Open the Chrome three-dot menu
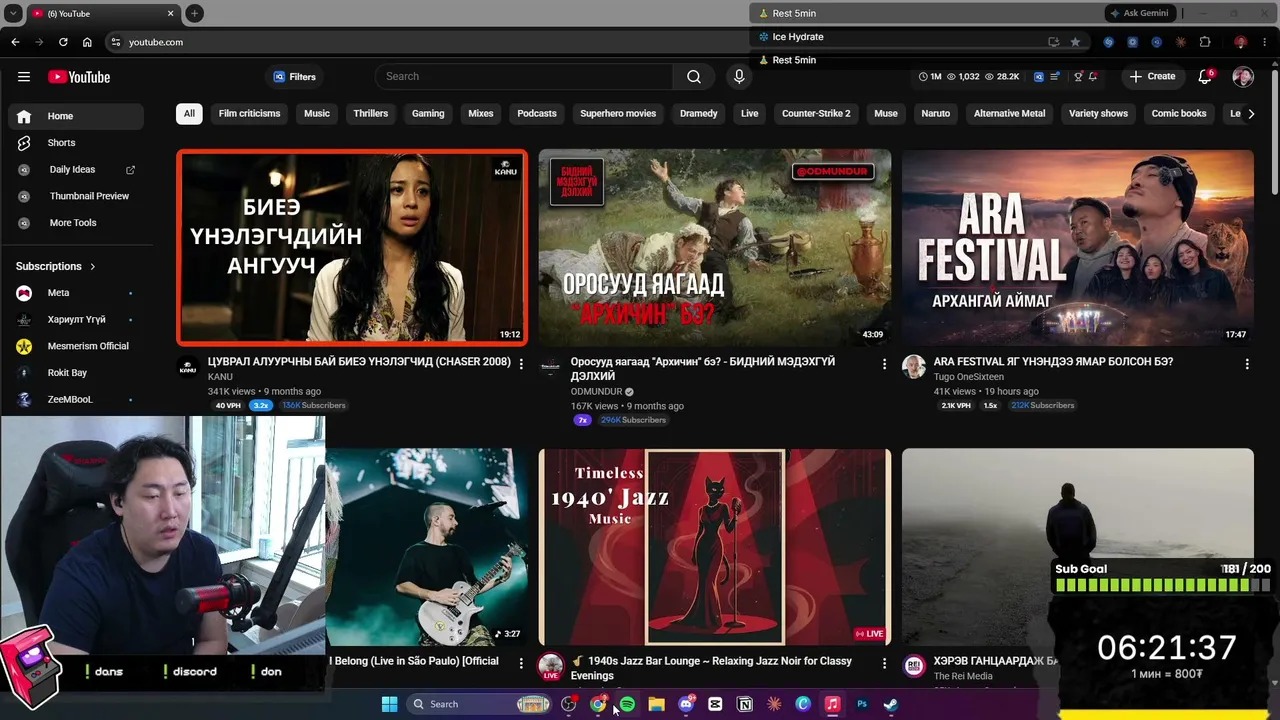 1264,42
